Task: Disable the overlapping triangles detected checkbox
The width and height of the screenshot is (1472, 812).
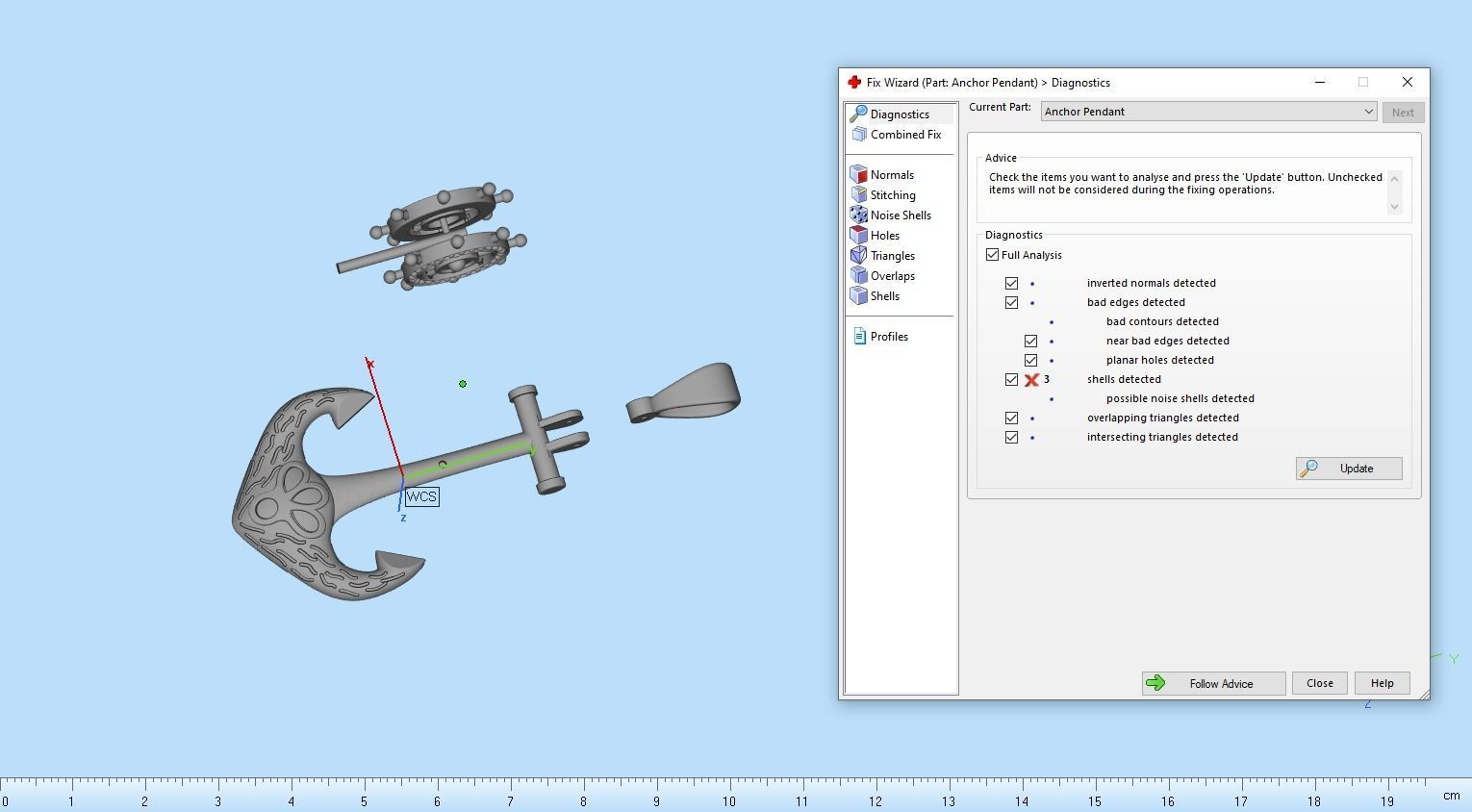Action: [1011, 419]
